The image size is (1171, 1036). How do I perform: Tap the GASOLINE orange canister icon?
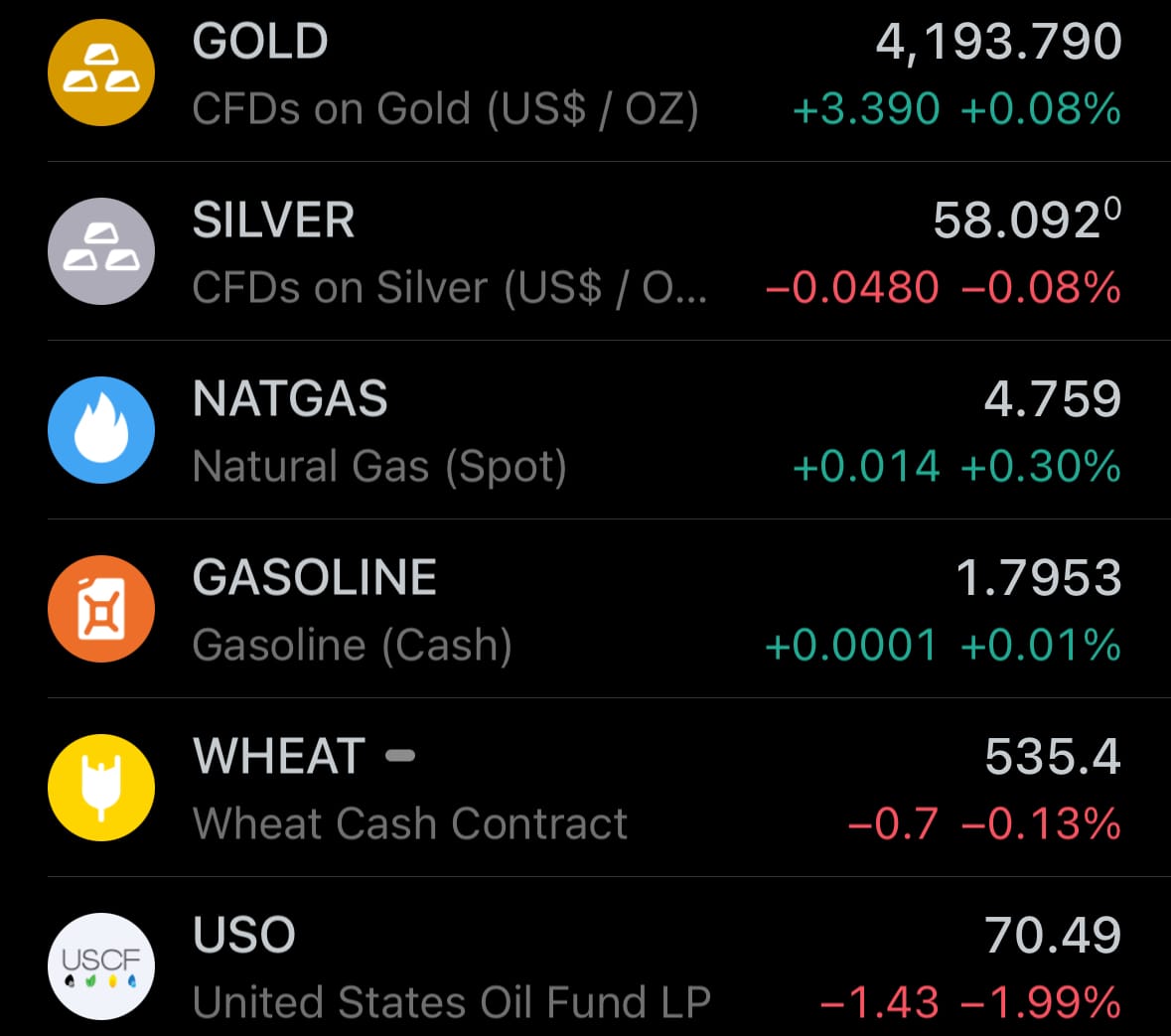click(101, 609)
